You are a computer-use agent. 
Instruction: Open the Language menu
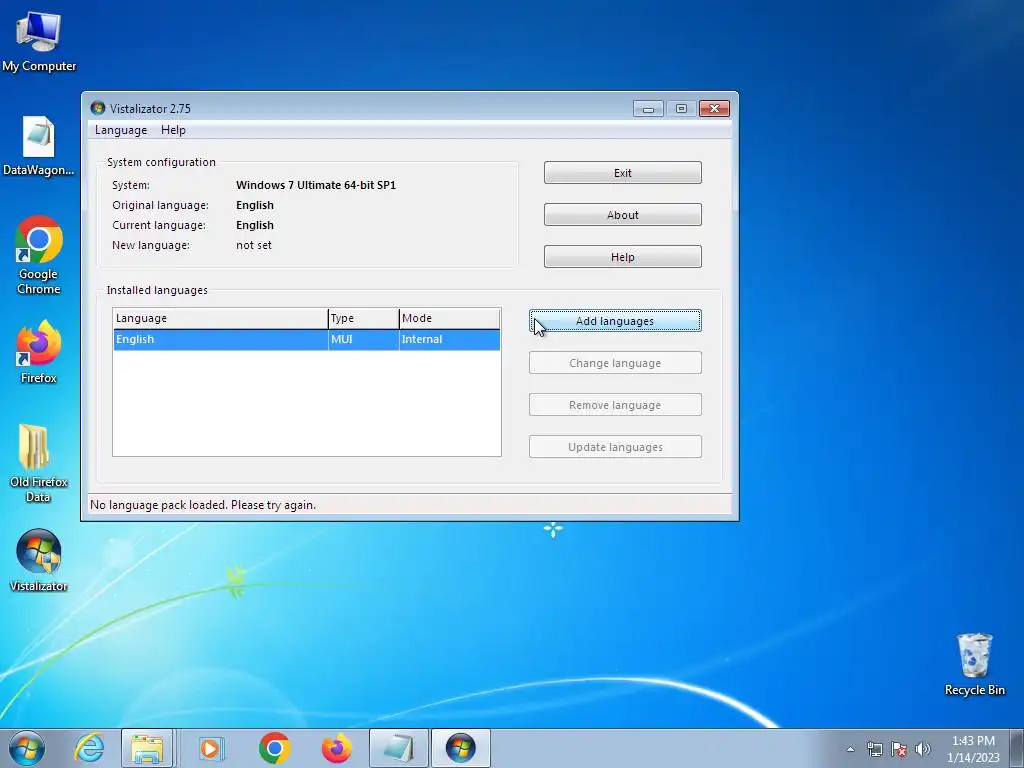coord(121,130)
